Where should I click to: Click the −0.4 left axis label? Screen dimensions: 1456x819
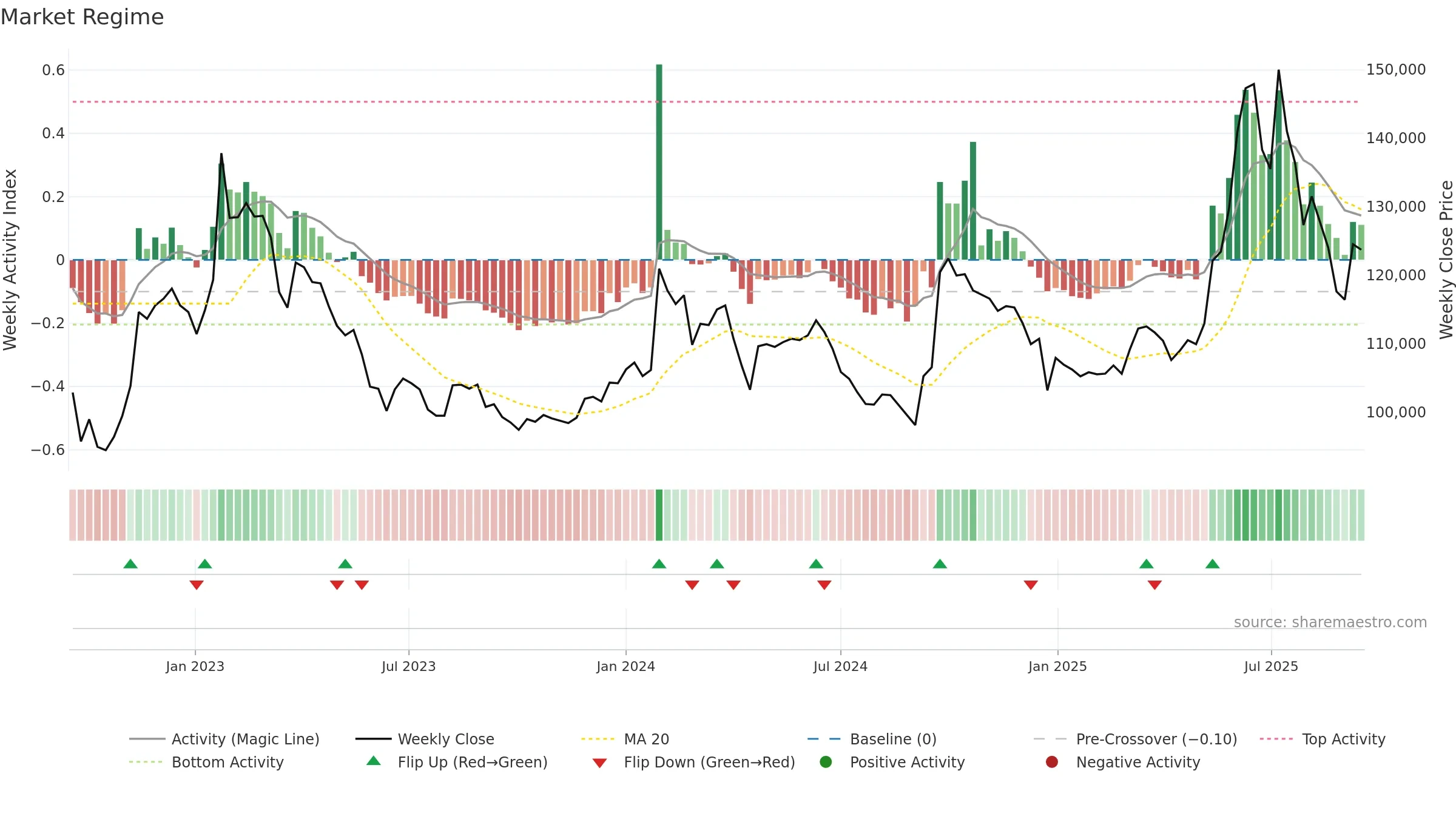click(48, 386)
